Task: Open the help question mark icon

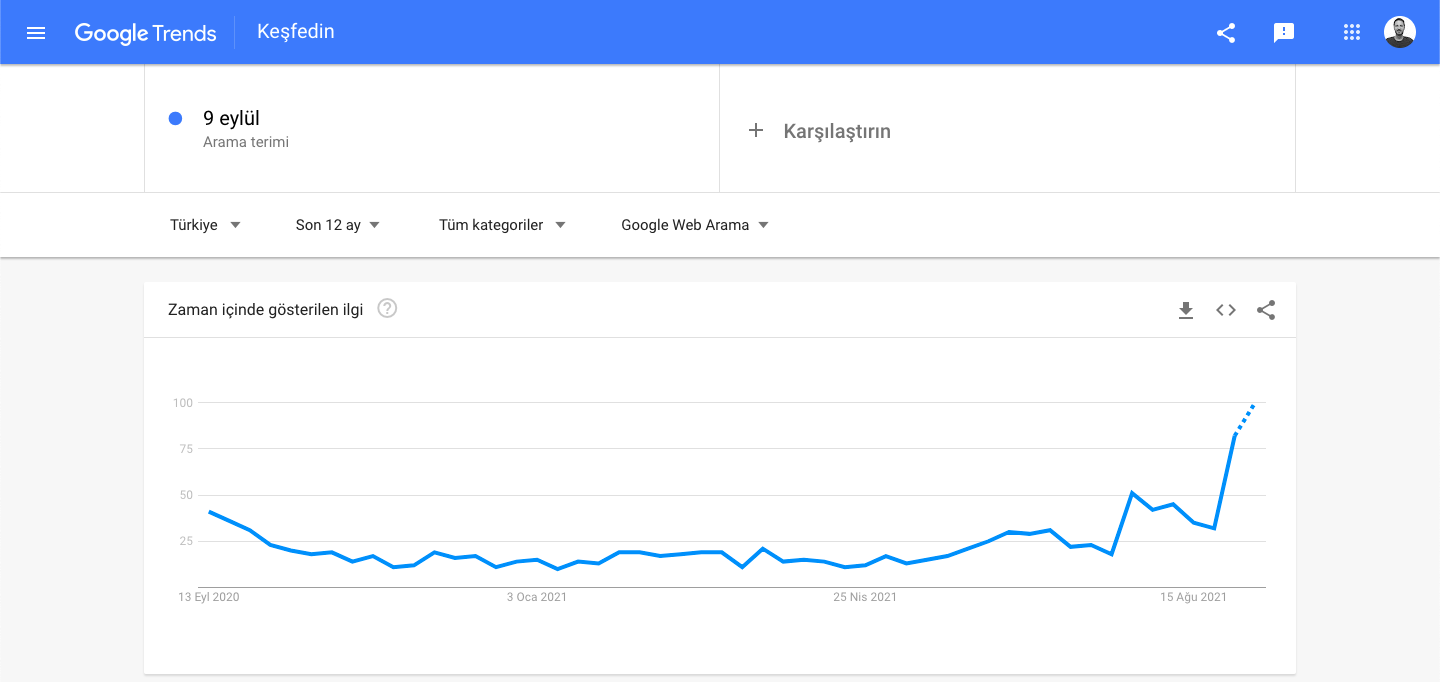Action: point(387,309)
